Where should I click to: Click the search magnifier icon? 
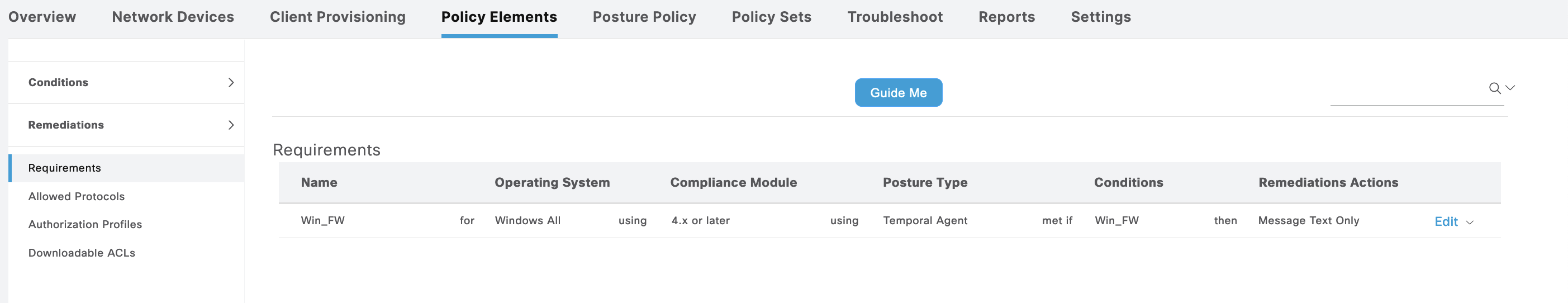[1494, 89]
